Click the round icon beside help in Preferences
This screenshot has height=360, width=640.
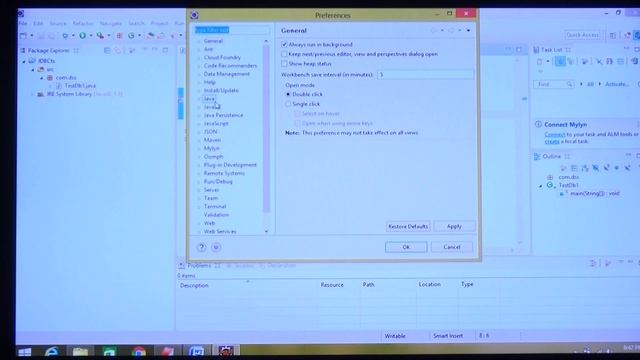pos(216,247)
